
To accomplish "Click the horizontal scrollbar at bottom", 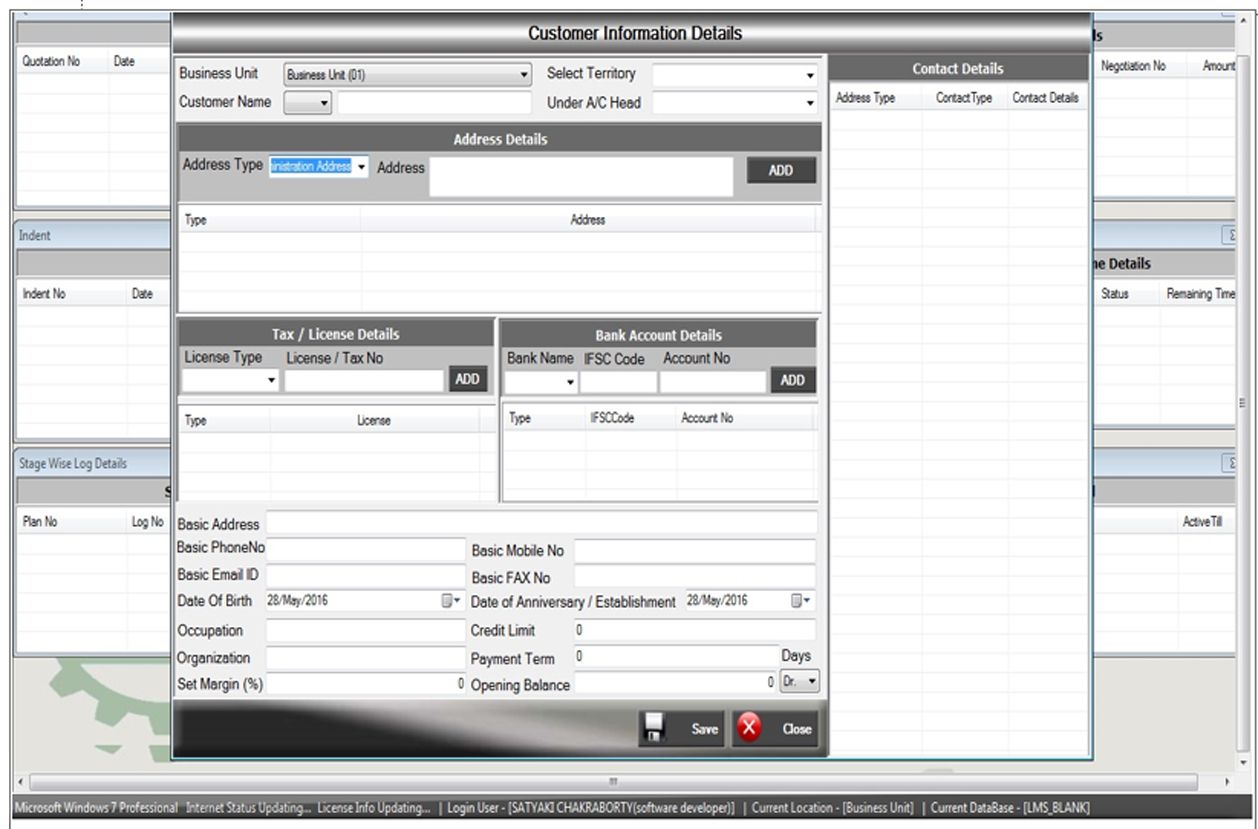I will tap(614, 780).
